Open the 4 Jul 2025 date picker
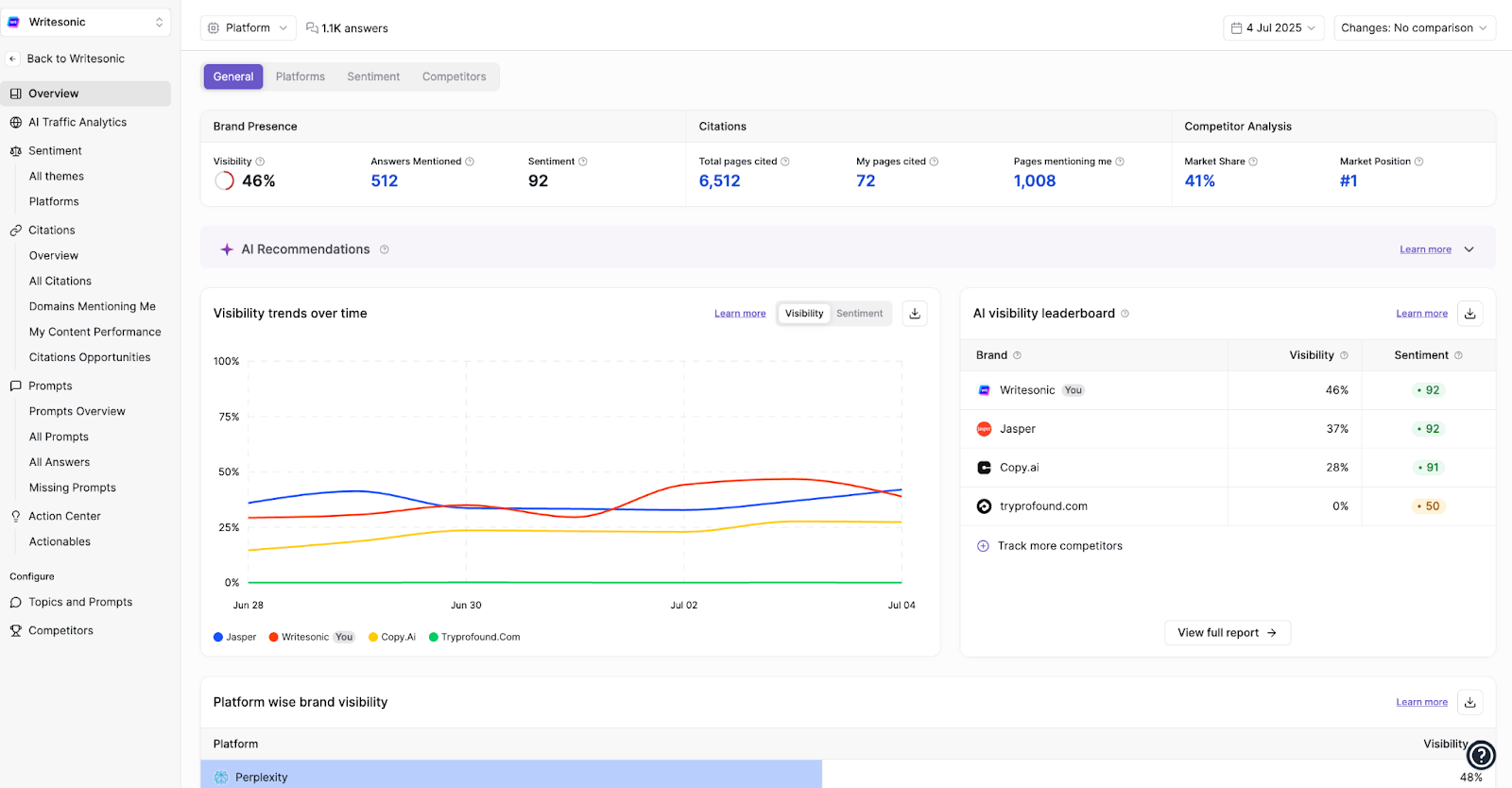The image size is (1512, 788). [x=1273, y=28]
